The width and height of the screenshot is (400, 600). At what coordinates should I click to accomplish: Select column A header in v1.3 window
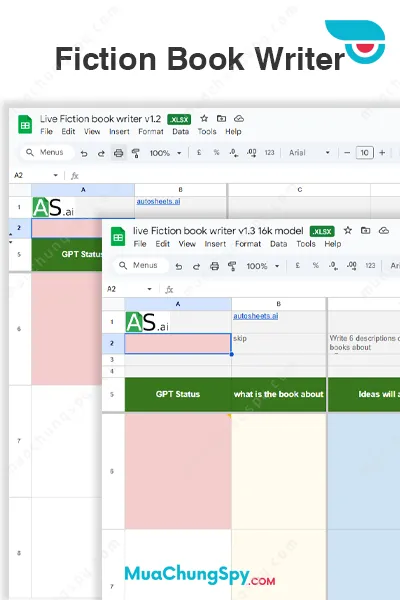[178, 304]
